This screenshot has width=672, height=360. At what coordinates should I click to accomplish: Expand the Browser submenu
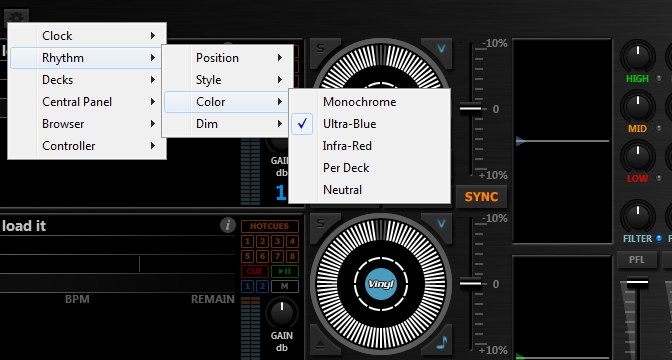click(x=87, y=124)
